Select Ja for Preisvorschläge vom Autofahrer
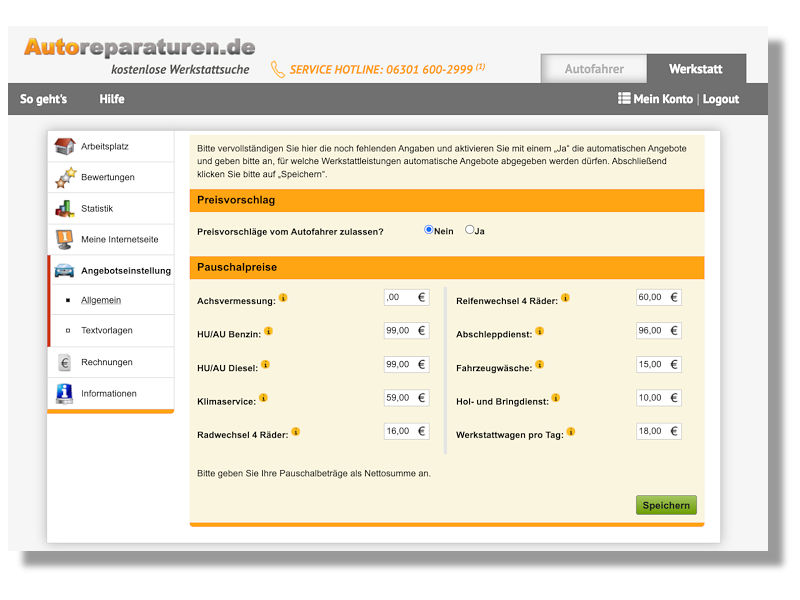This screenshot has height=600, width=800. pyautogui.click(x=469, y=230)
